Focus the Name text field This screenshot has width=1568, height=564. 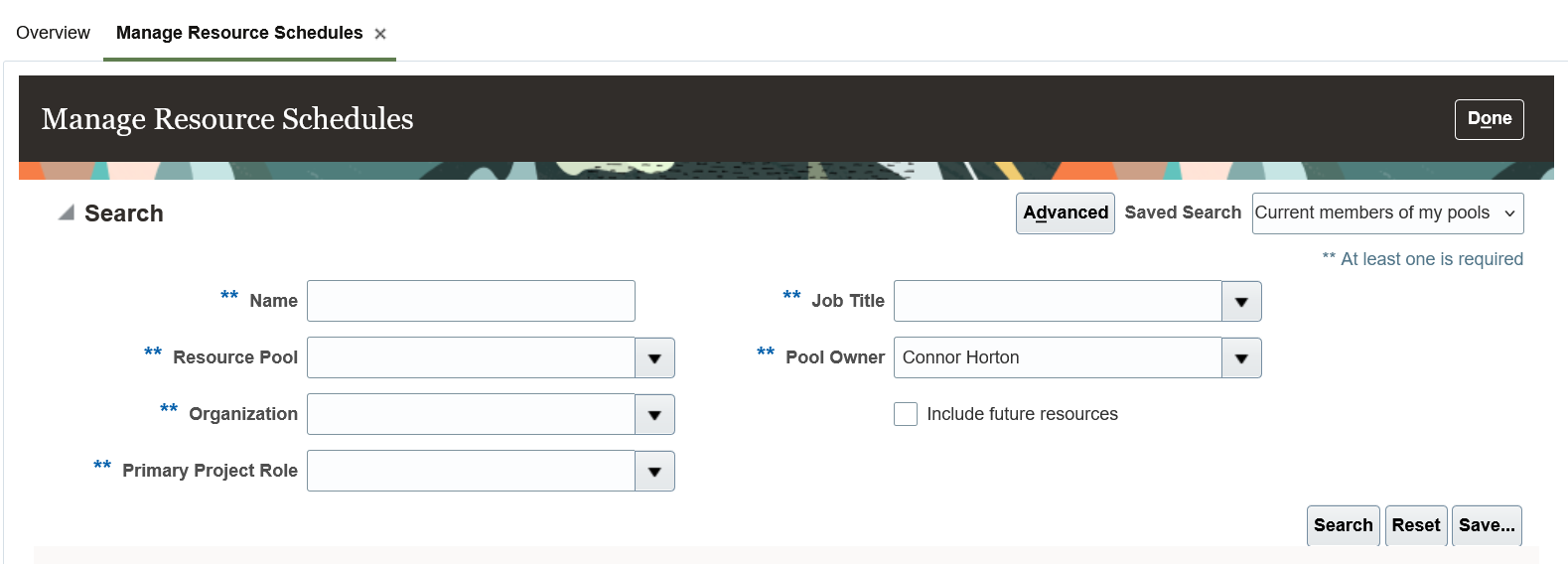click(471, 301)
